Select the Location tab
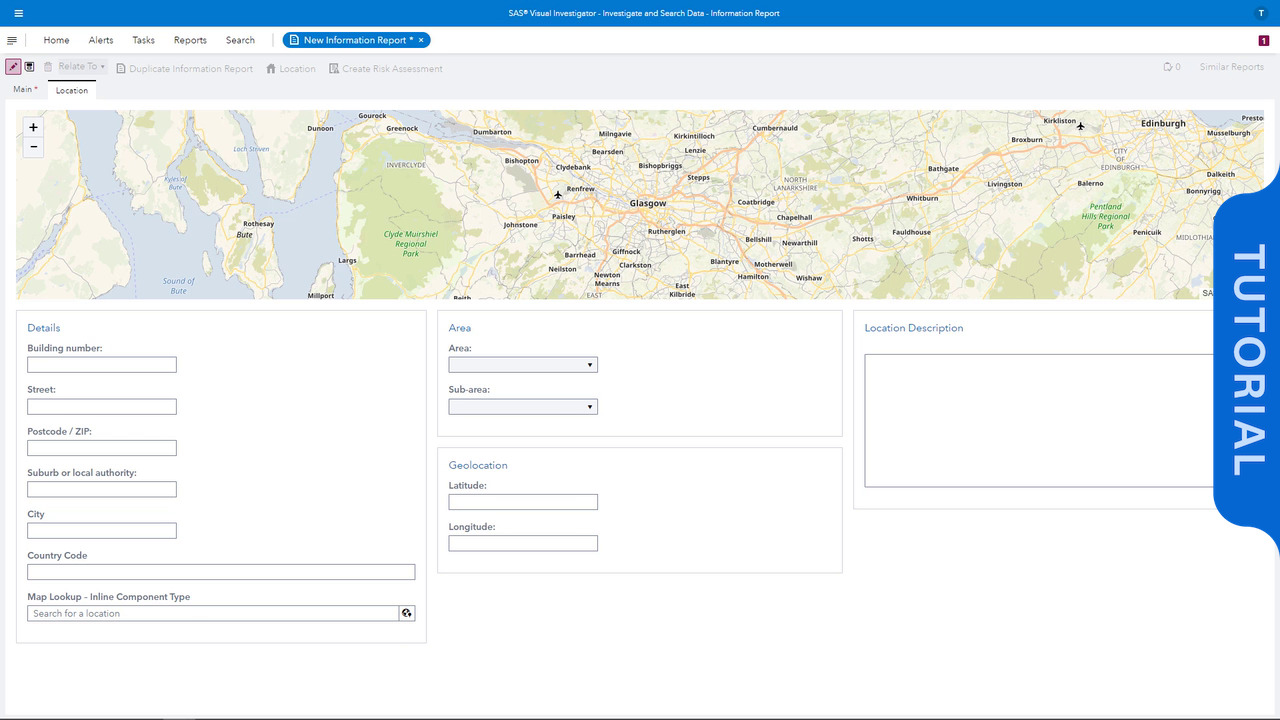The width and height of the screenshot is (1280, 720). point(72,90)
